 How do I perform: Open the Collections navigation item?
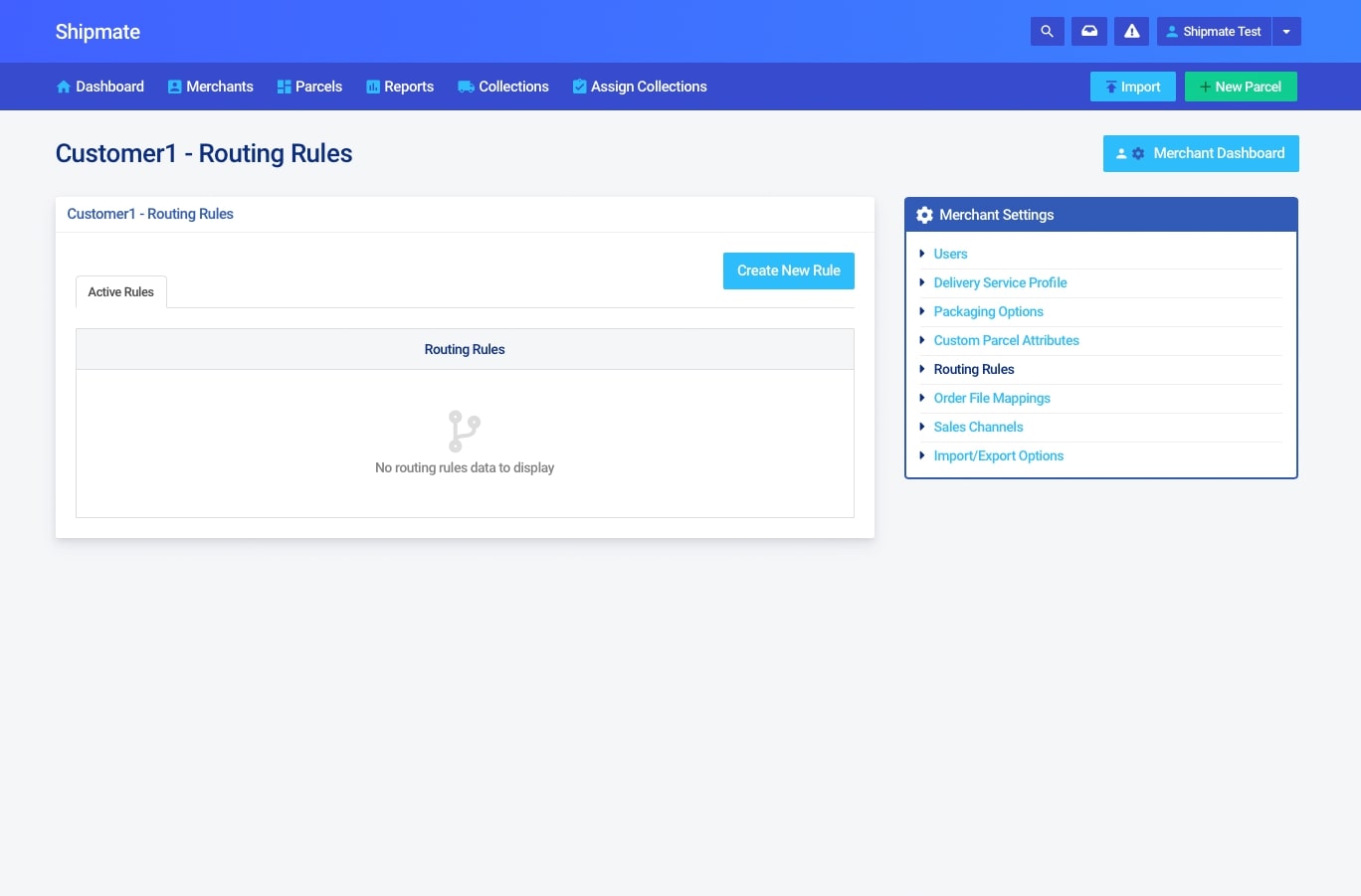pos(503,87)
